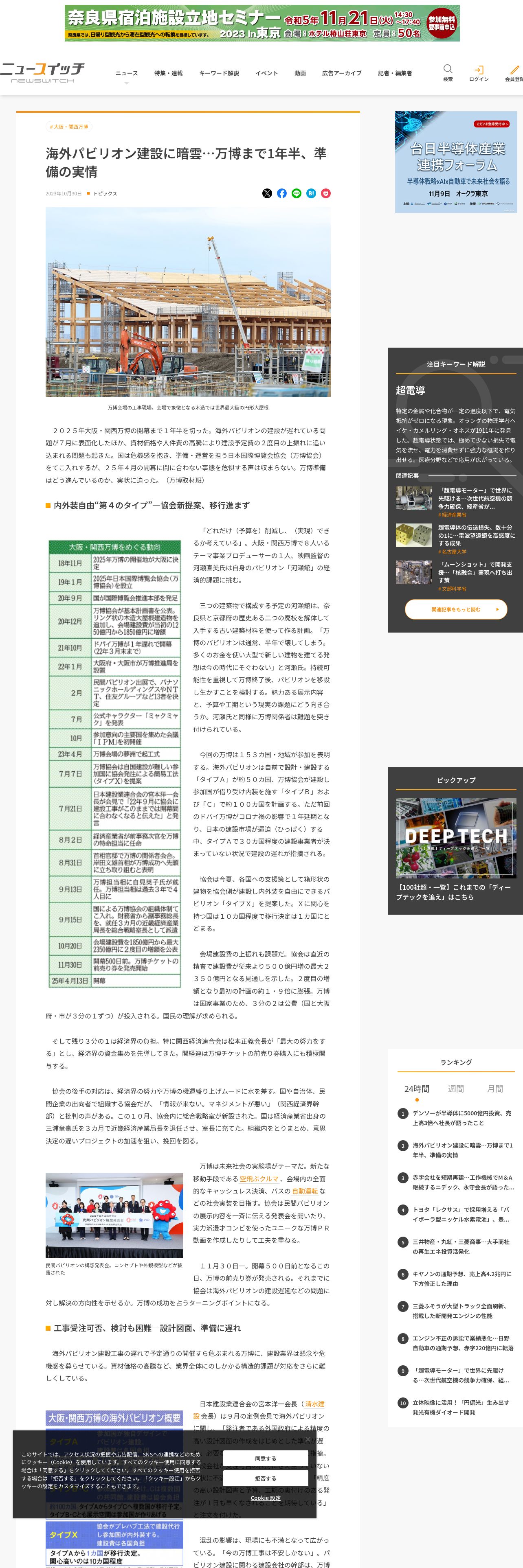Open ranking 6 キヤノンの通期予想 article
The image size is (523, 1568).
(x=462, y=1279)
